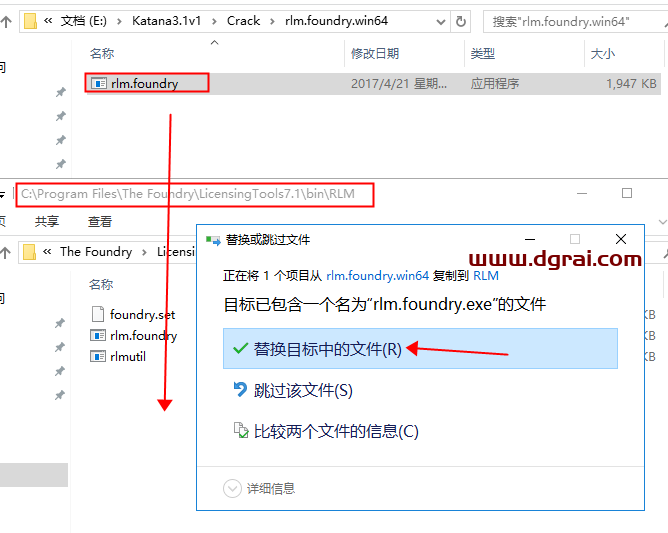Expand the breadcrumb chevron after The Foundry

(x=145, y=252)
